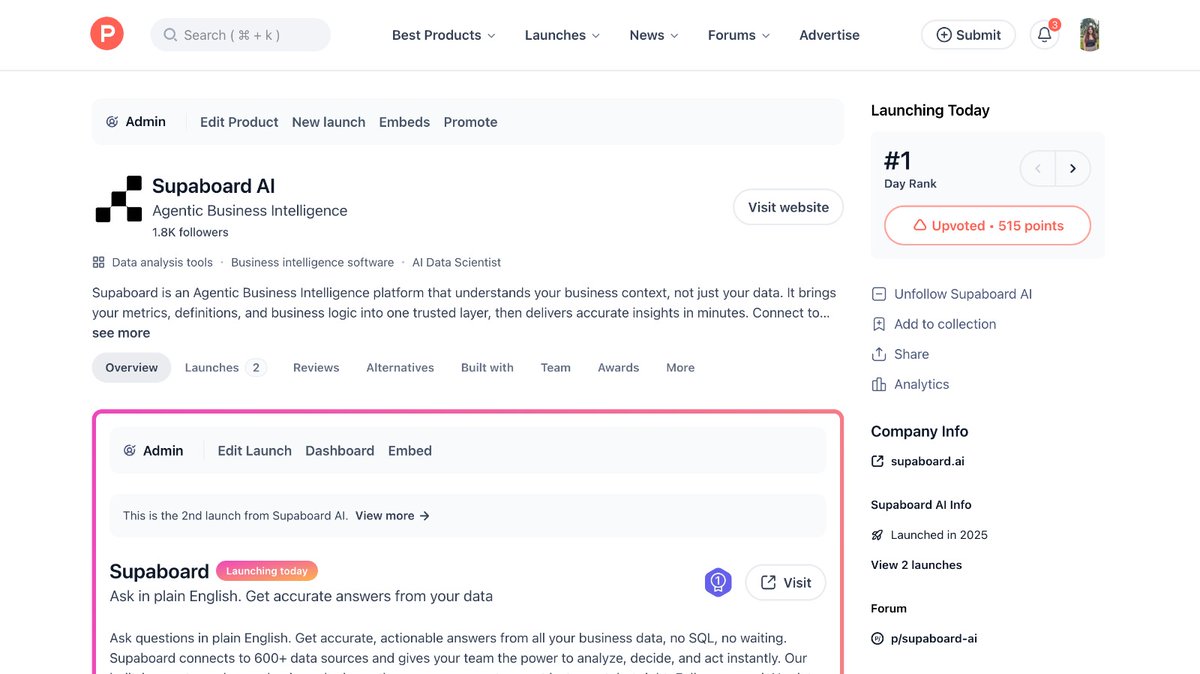Click the Product Hunt logo

(107, 34)
